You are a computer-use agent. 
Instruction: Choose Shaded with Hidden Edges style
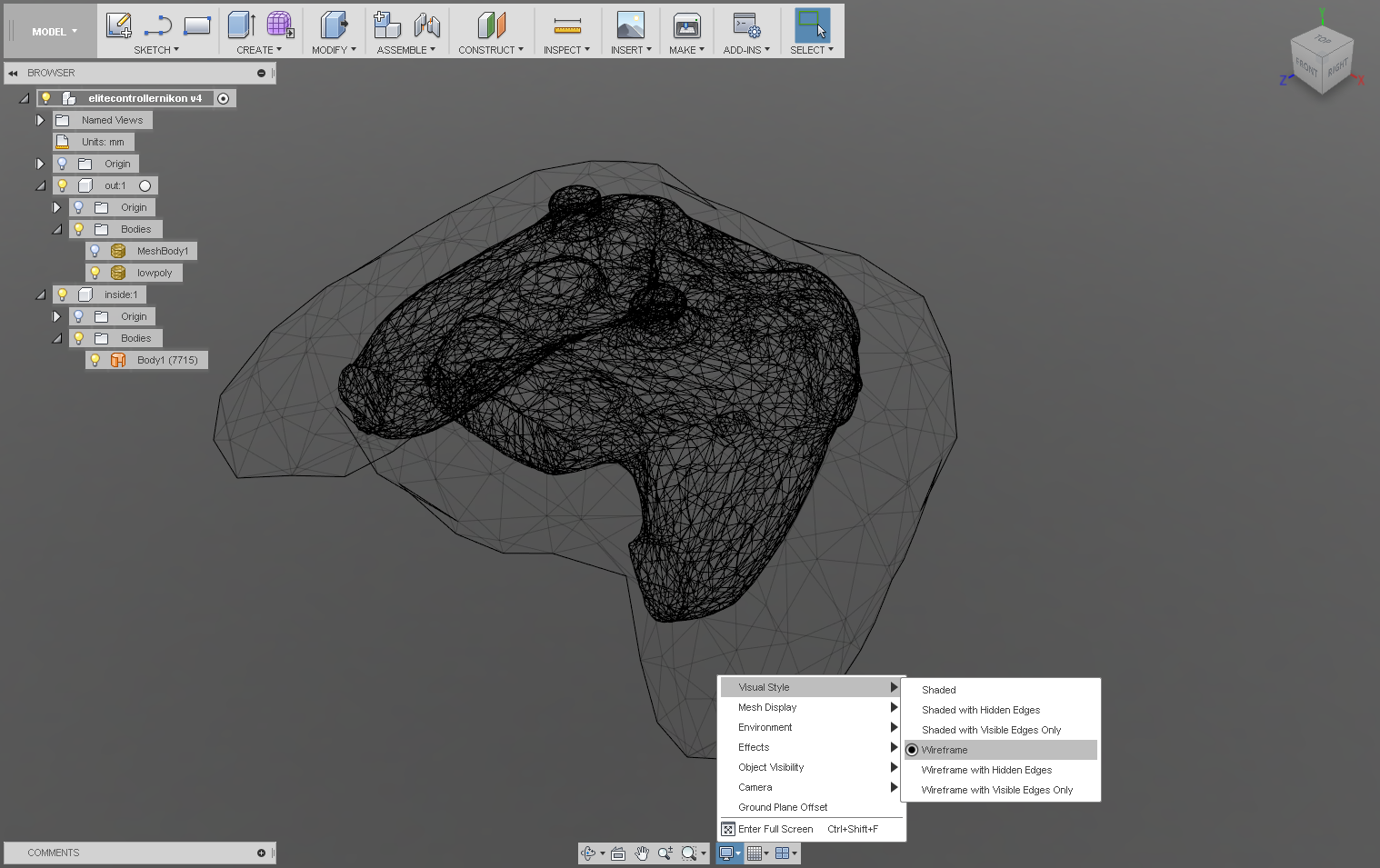pos(1001,710)
